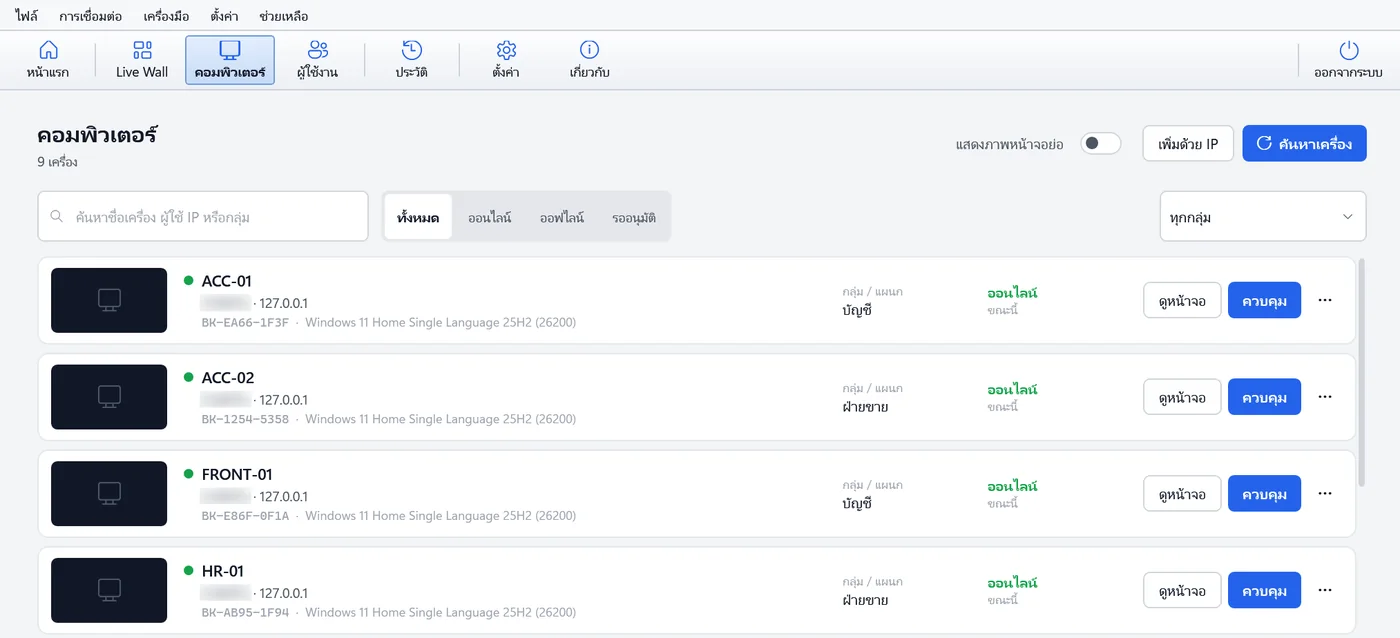Click the search magnifier icon
The height and width of the screenshot is (638, 1400).
coord(57,216)
